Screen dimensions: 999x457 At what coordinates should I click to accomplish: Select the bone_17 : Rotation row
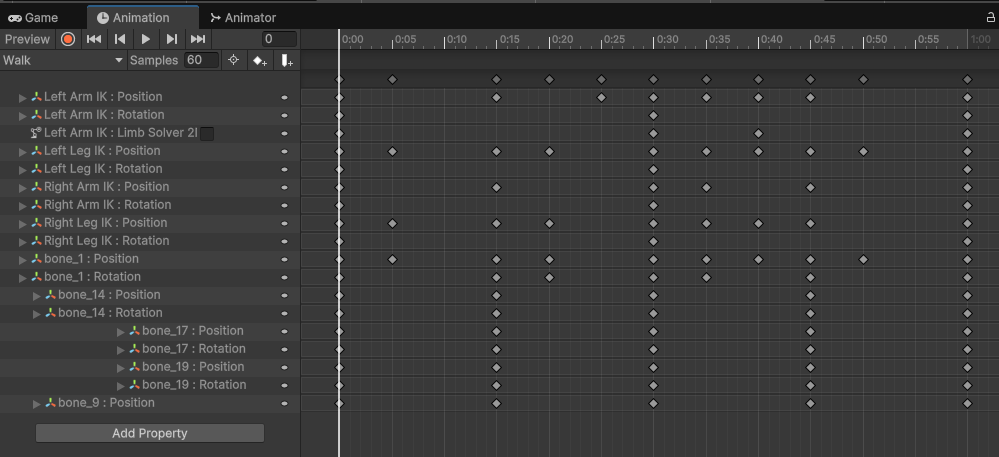150,349
